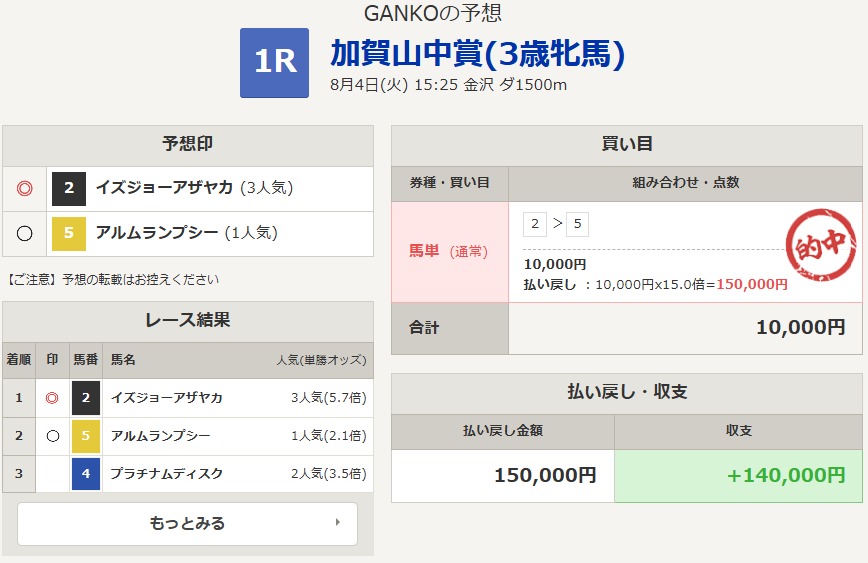
Task: Click the circle mark in レース結果 row 2
Action: (x=53, y=436)
